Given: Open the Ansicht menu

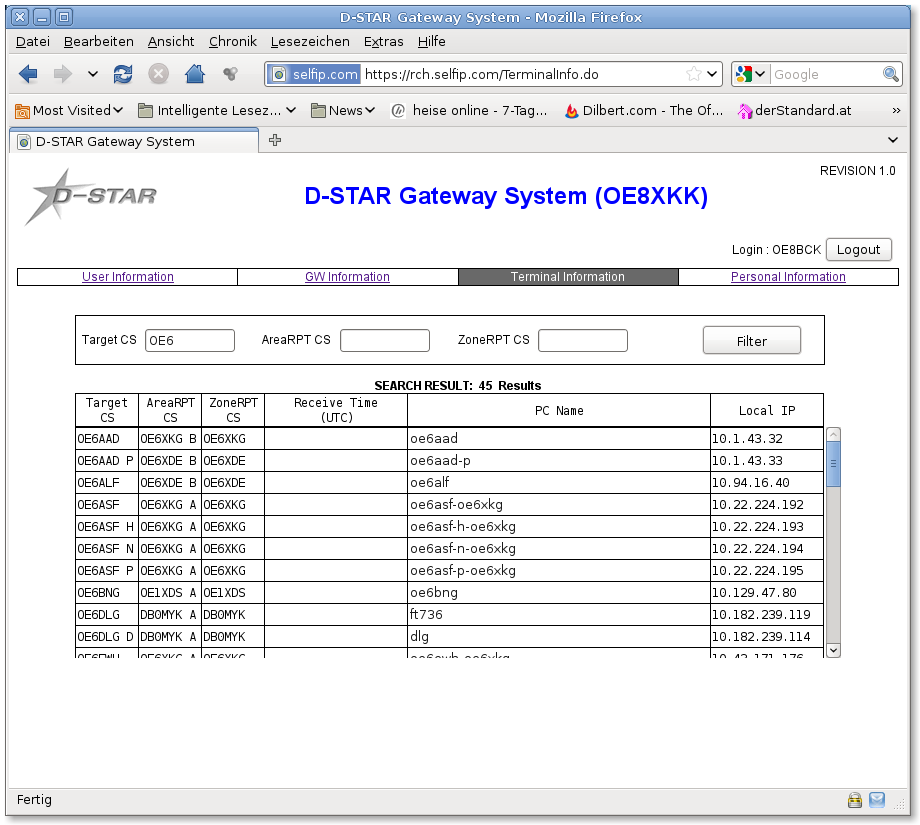Looking at the screenshot, I should tap(171, 42).
